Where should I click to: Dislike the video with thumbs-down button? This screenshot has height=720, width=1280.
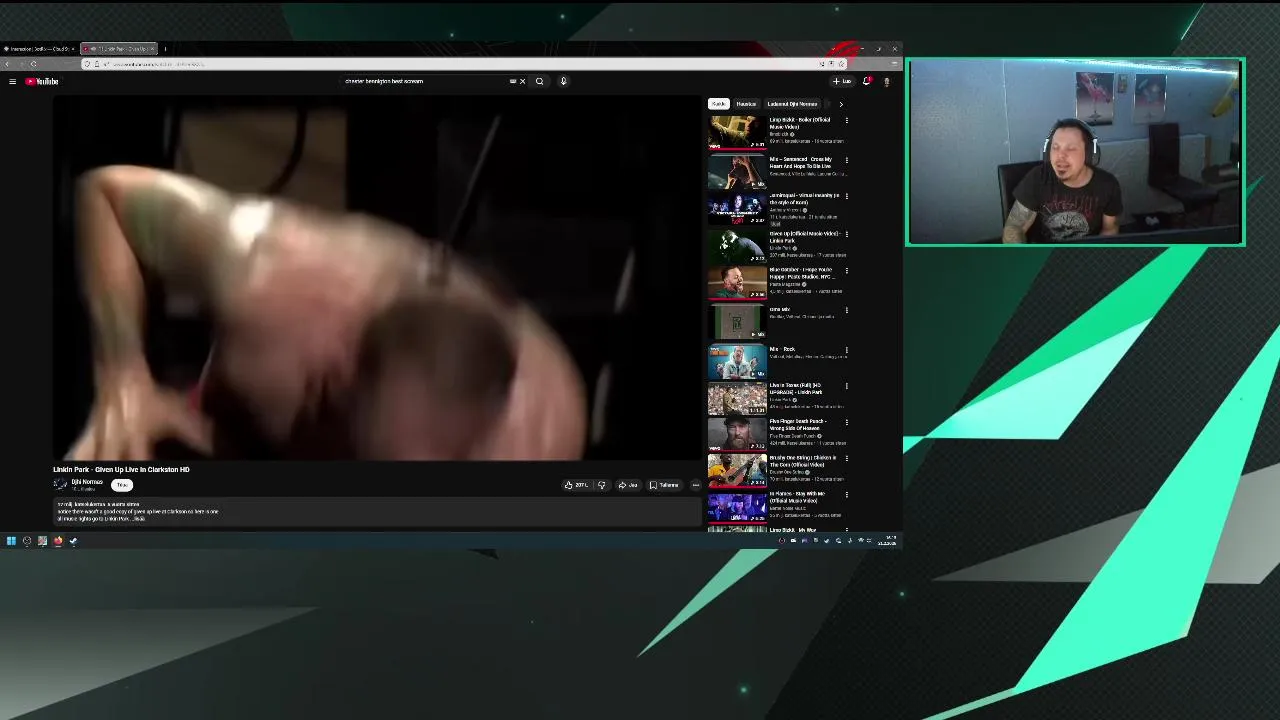[601, 485]
